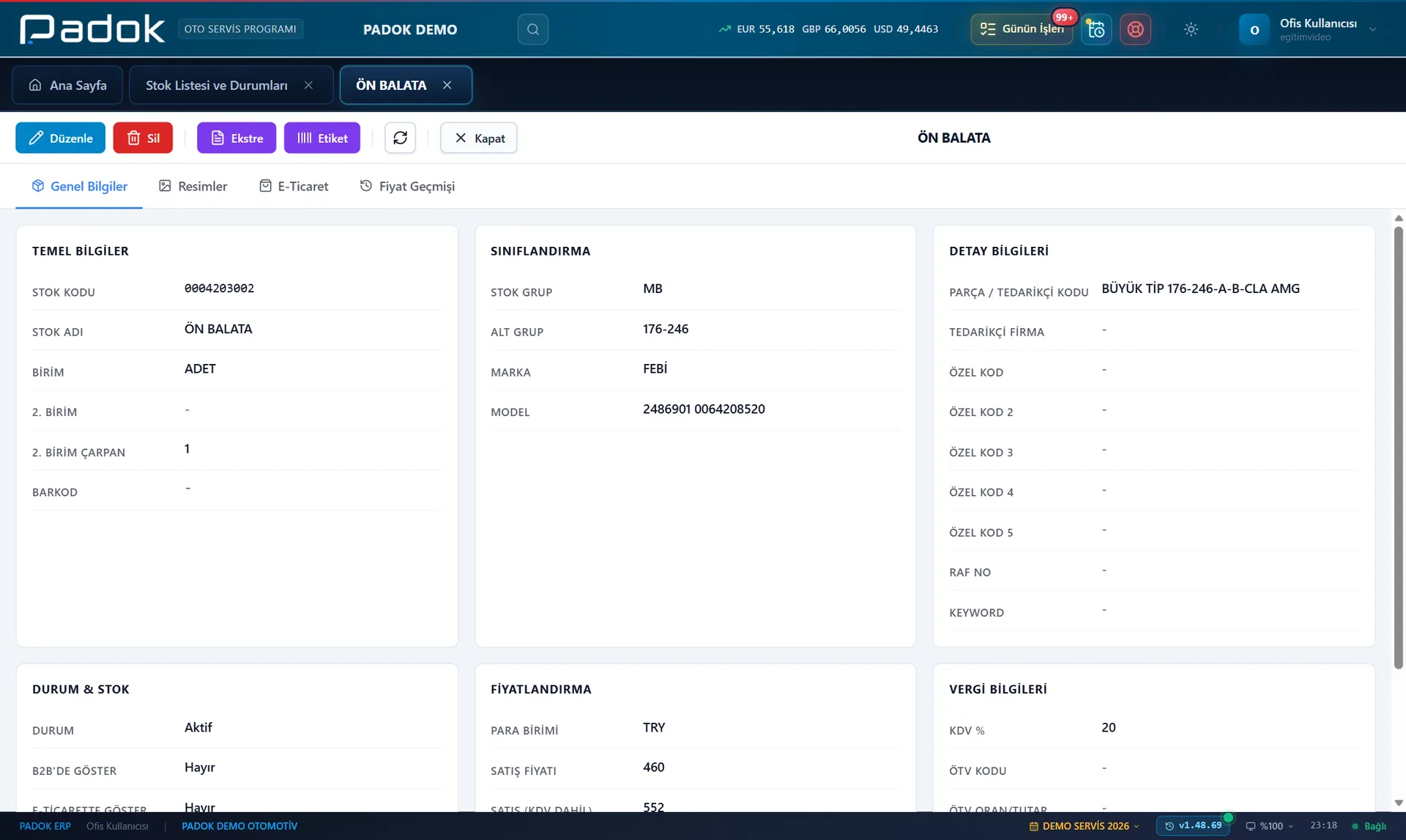This screenshot has width=1406, height=840.
Task: Click the USD 49,4463 rate
Action: (906, 29)
